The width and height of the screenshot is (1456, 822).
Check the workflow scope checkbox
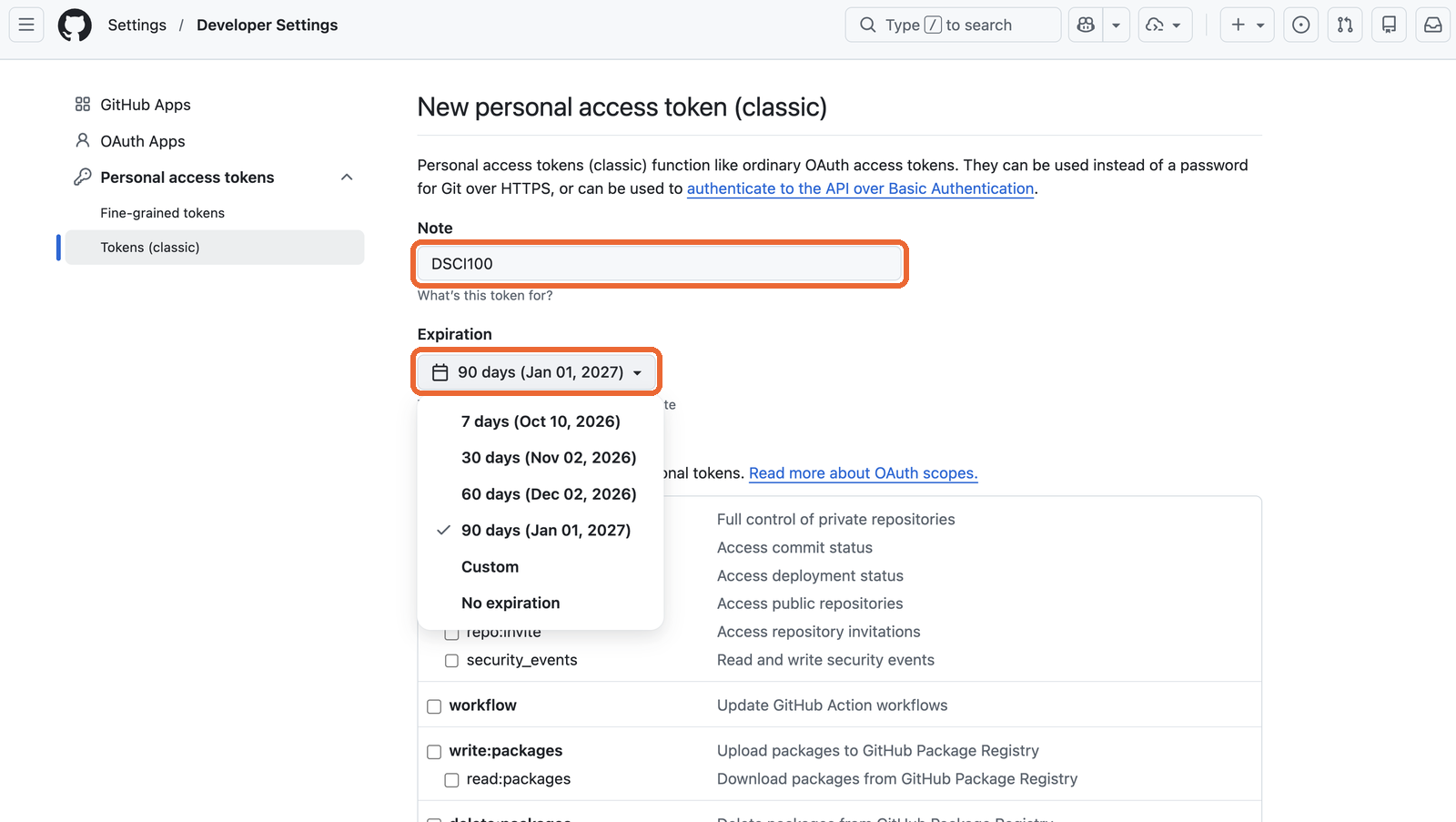434,706
